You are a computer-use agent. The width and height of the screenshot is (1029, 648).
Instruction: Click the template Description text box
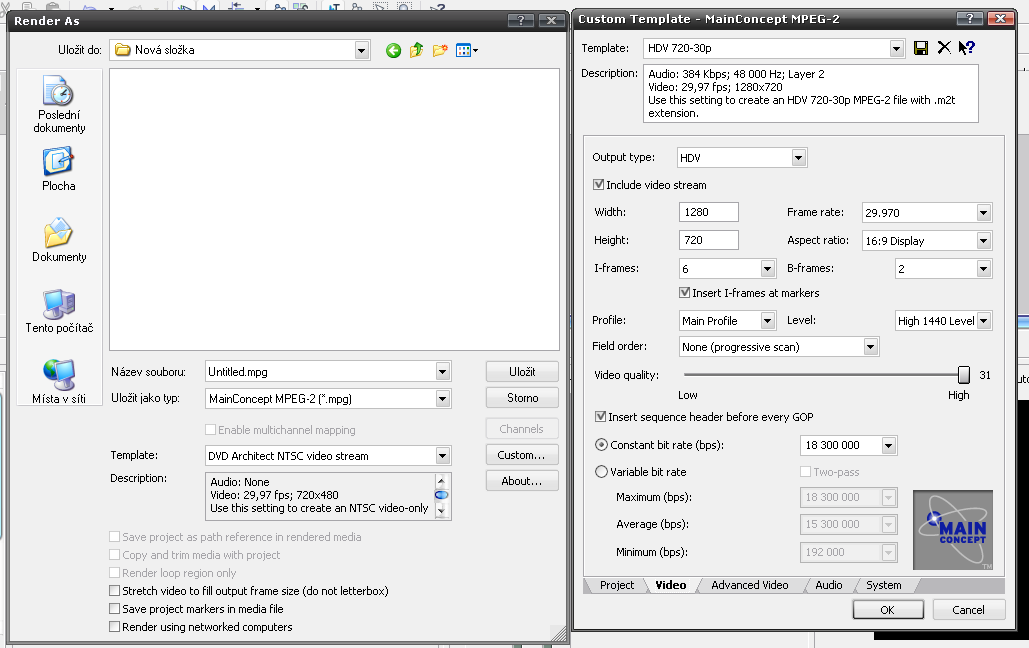[811, 93]
